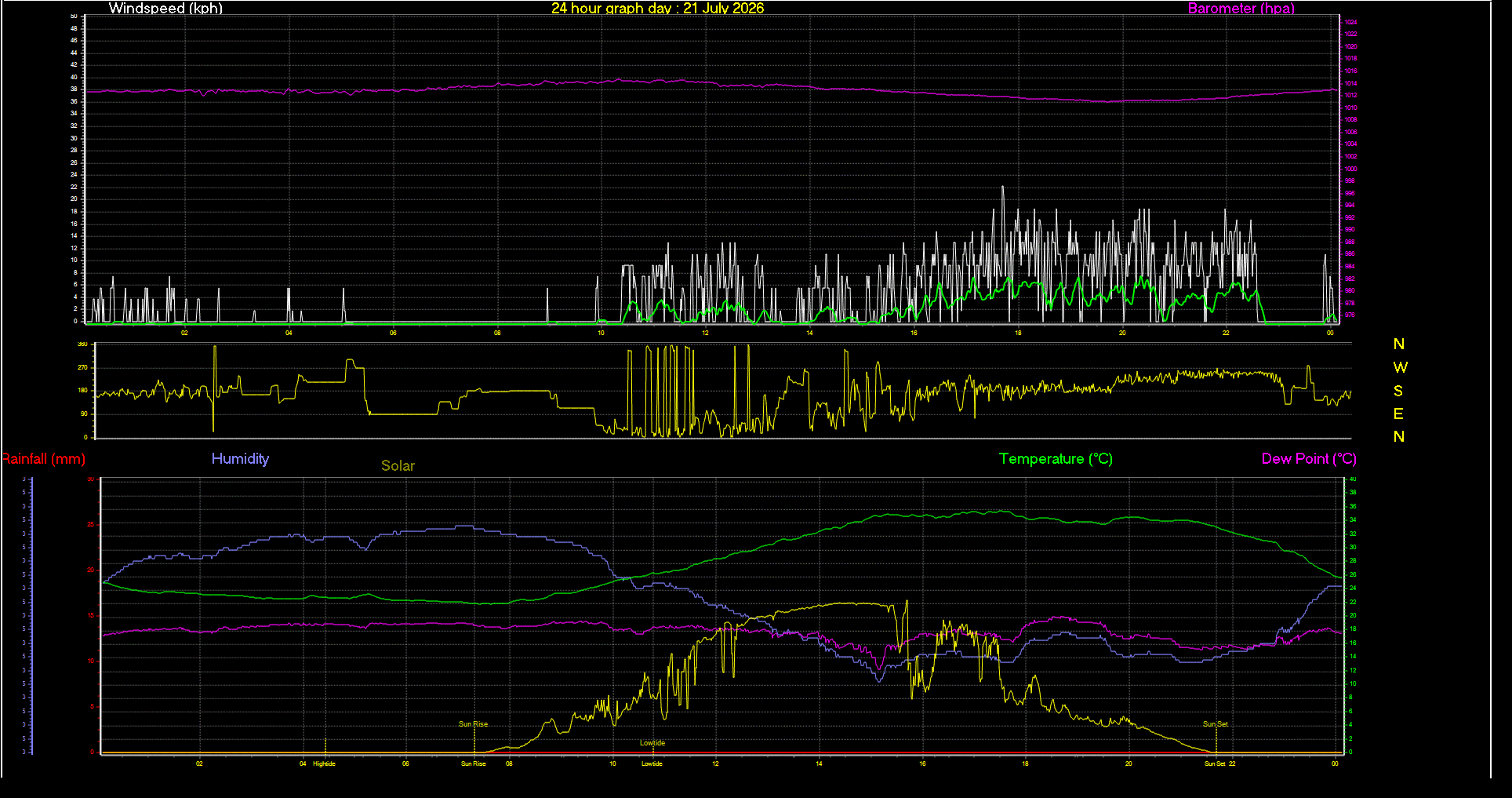Image resolution: width=1512 pixels, height=798 pixels.
Task: Click 'Sun Set' label inside the lower chart
Action: click(1216, 724)
